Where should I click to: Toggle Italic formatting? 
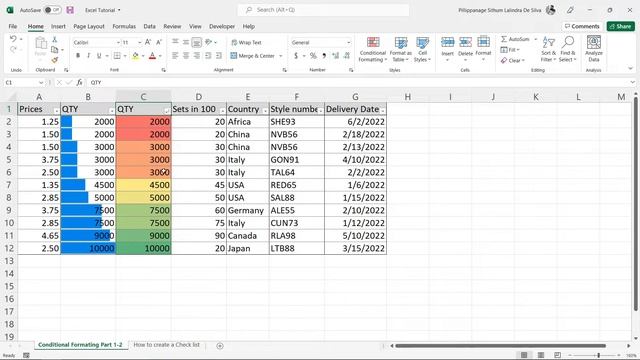pyautogui.click(x=88, y=56)
